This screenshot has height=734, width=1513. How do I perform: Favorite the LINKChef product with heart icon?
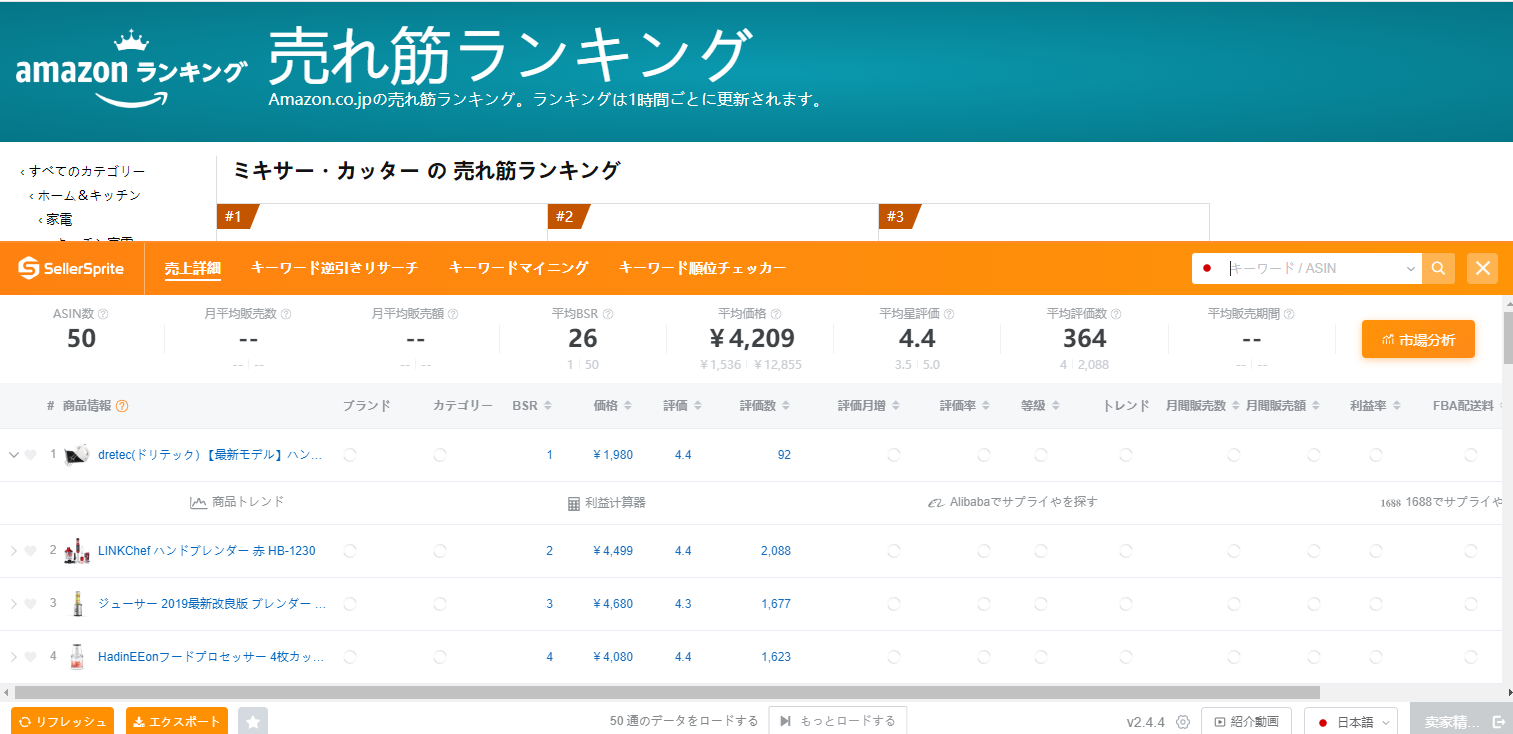[x=30, y=551]
